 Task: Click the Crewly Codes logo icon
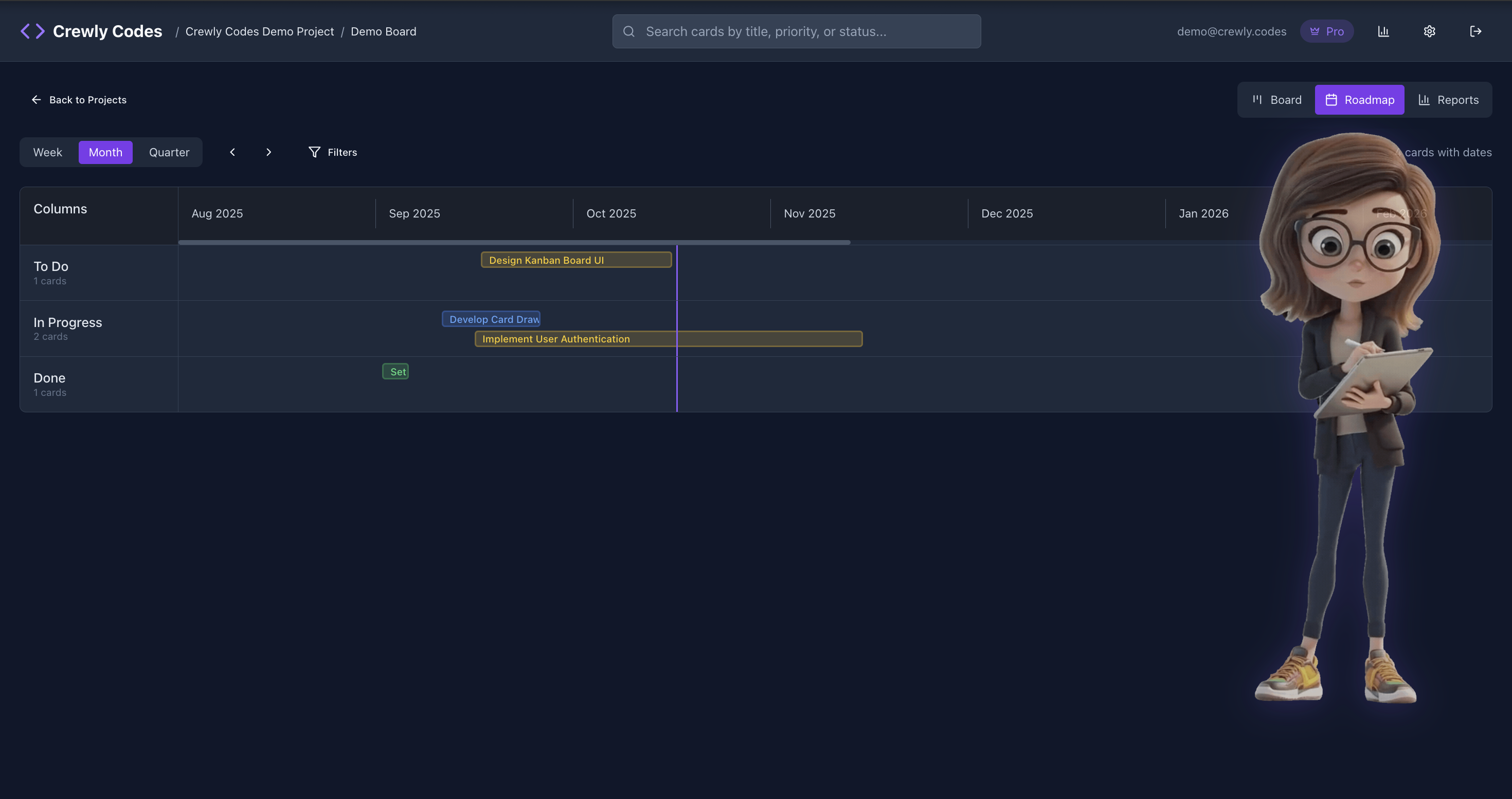(32, 31)
